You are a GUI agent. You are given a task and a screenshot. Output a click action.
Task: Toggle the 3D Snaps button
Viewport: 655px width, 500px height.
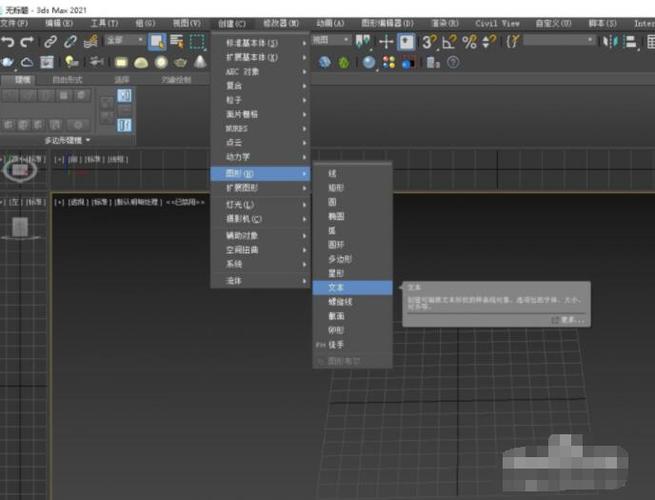coord(429,41)
